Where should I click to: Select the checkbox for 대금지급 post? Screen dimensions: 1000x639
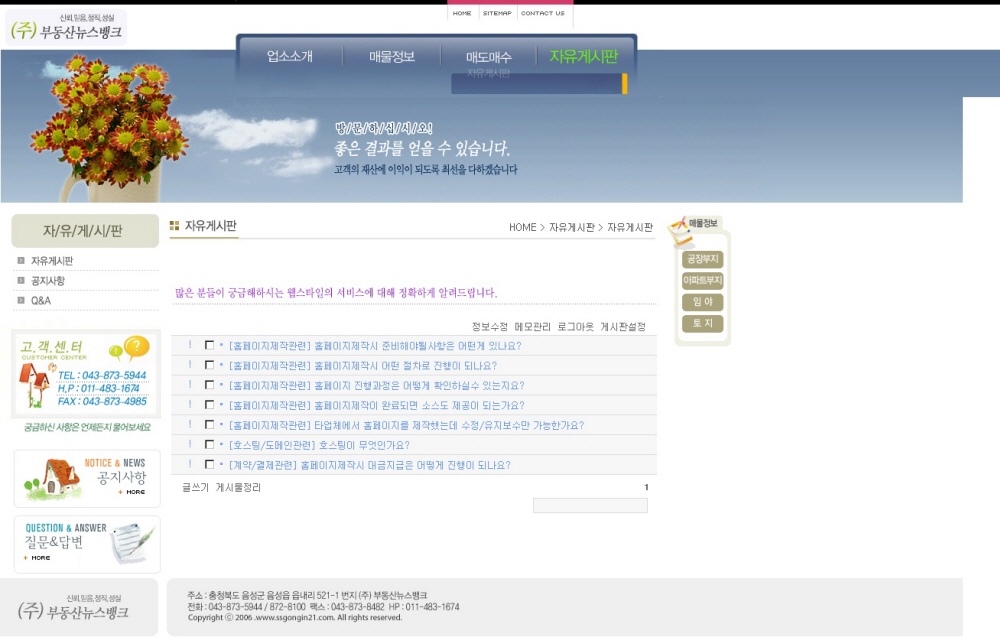point(209,465)
